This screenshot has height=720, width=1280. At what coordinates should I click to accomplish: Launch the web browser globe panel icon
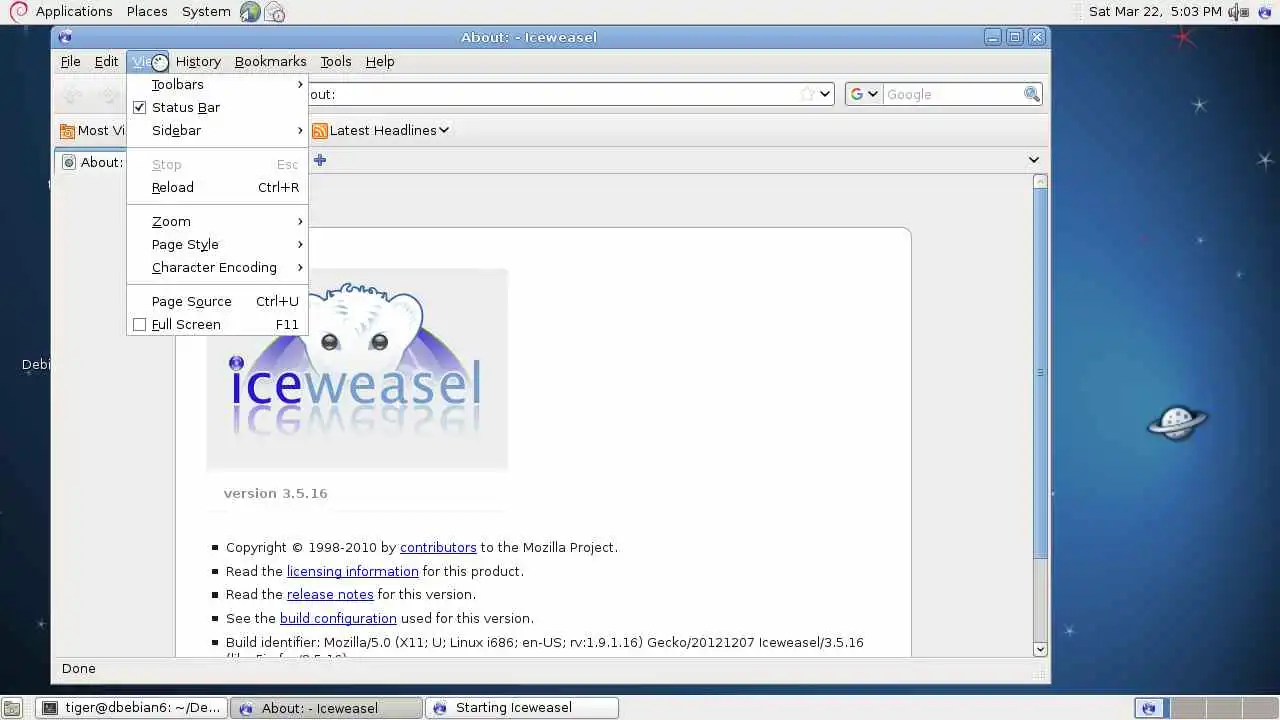click(250, 12)
